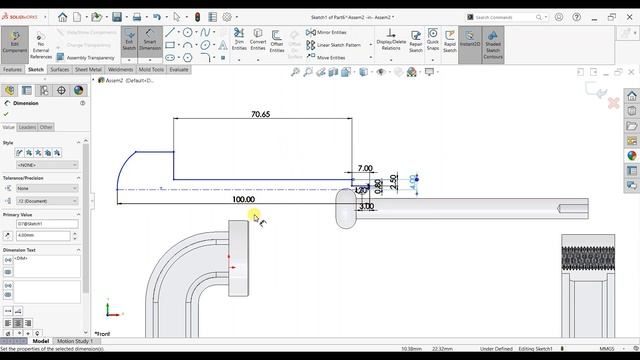The image size is (640, 360).
Task: Click the Undo icon
Action: [157, 17]
